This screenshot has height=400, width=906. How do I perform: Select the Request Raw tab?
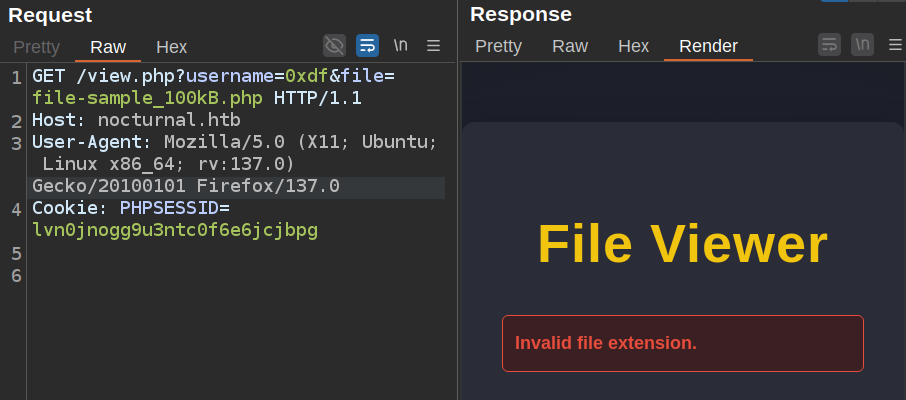(108, 47)
